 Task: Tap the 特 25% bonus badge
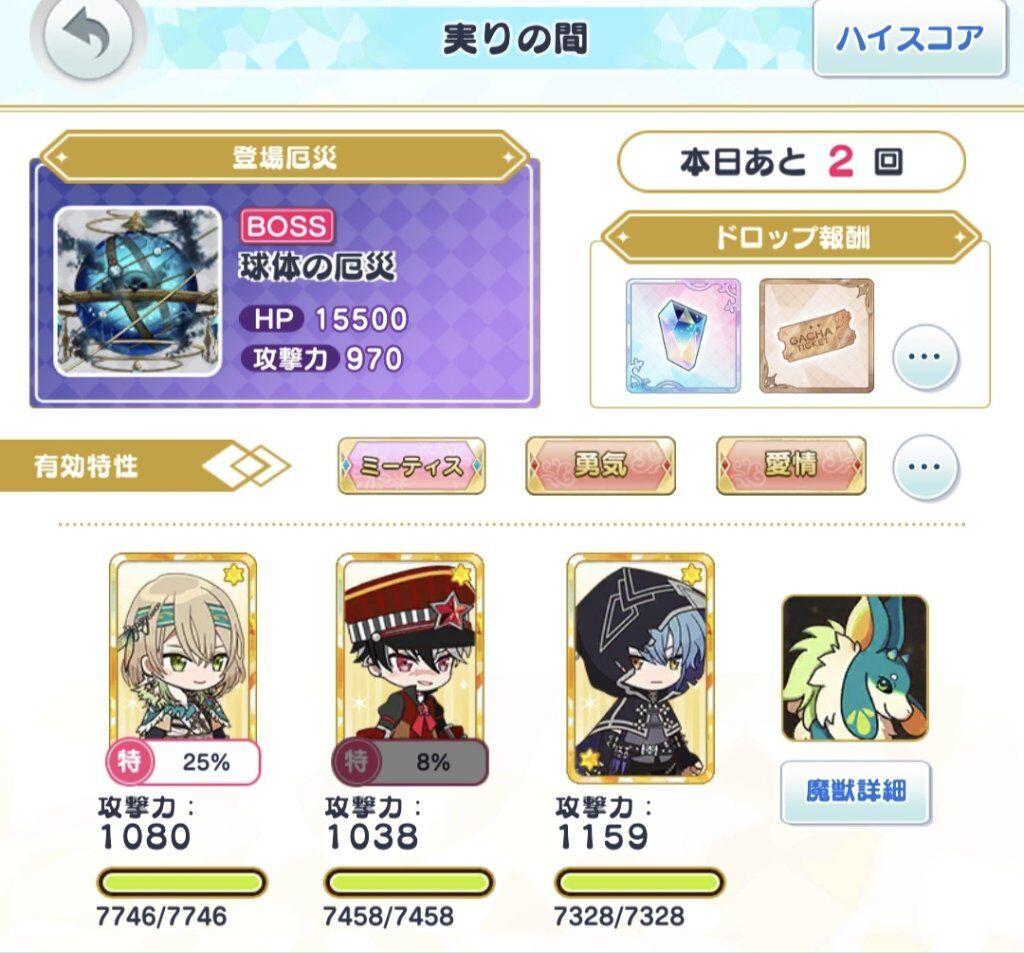pos(183,762)
